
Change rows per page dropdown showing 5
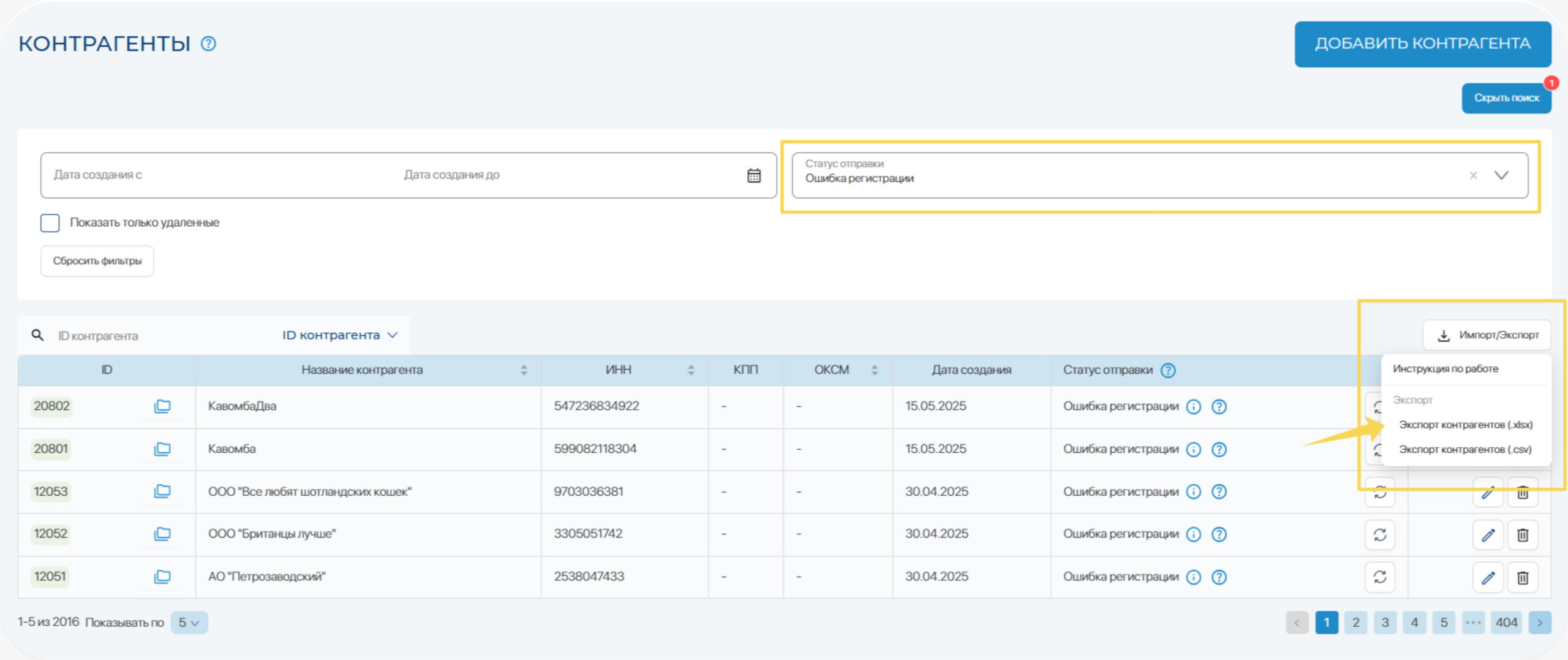[189, 623]
